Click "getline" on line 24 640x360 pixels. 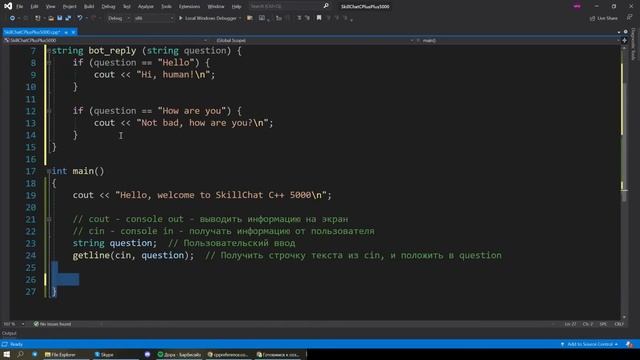coord(91,256)
